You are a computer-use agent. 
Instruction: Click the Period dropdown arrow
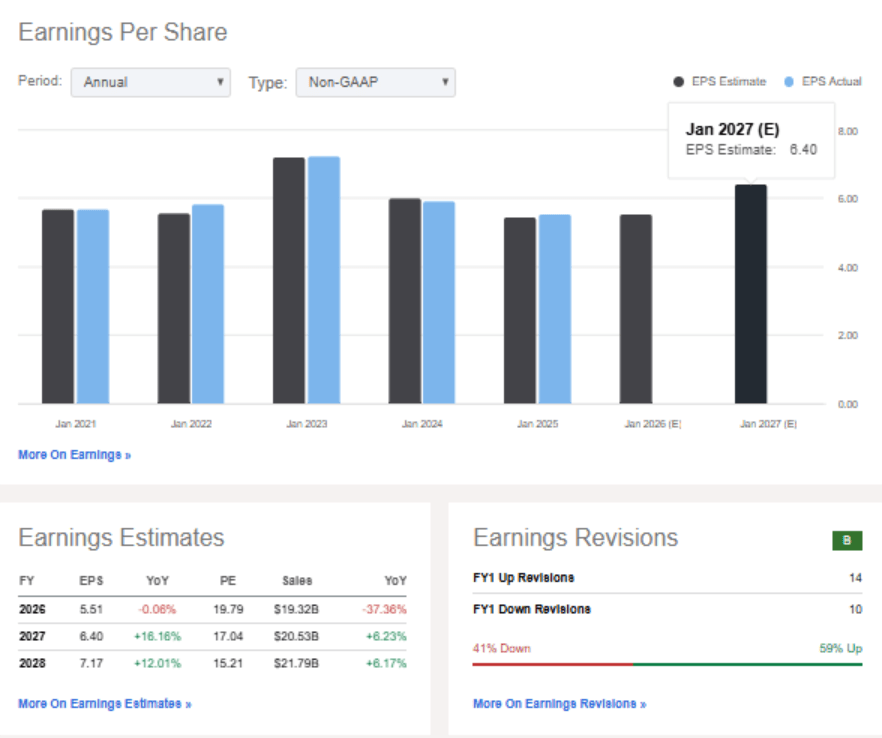click(x=222, y=83)
